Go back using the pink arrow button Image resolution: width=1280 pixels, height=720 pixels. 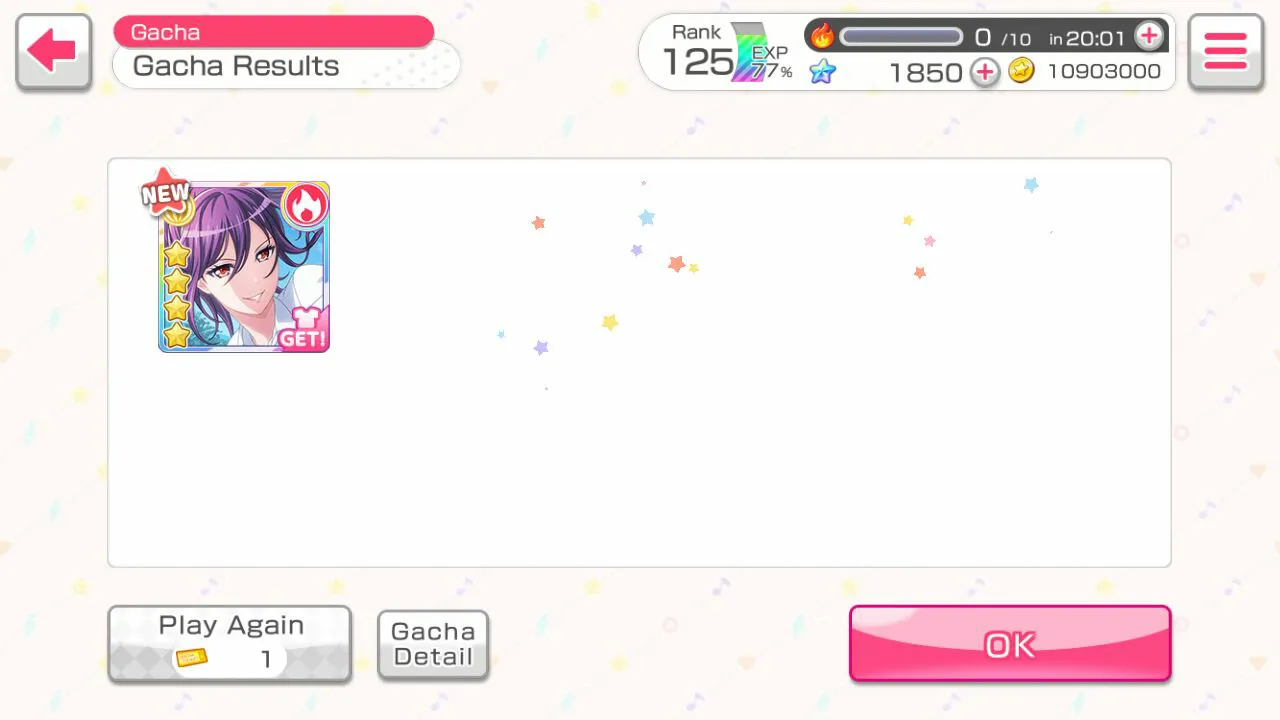tap(54, 52)
